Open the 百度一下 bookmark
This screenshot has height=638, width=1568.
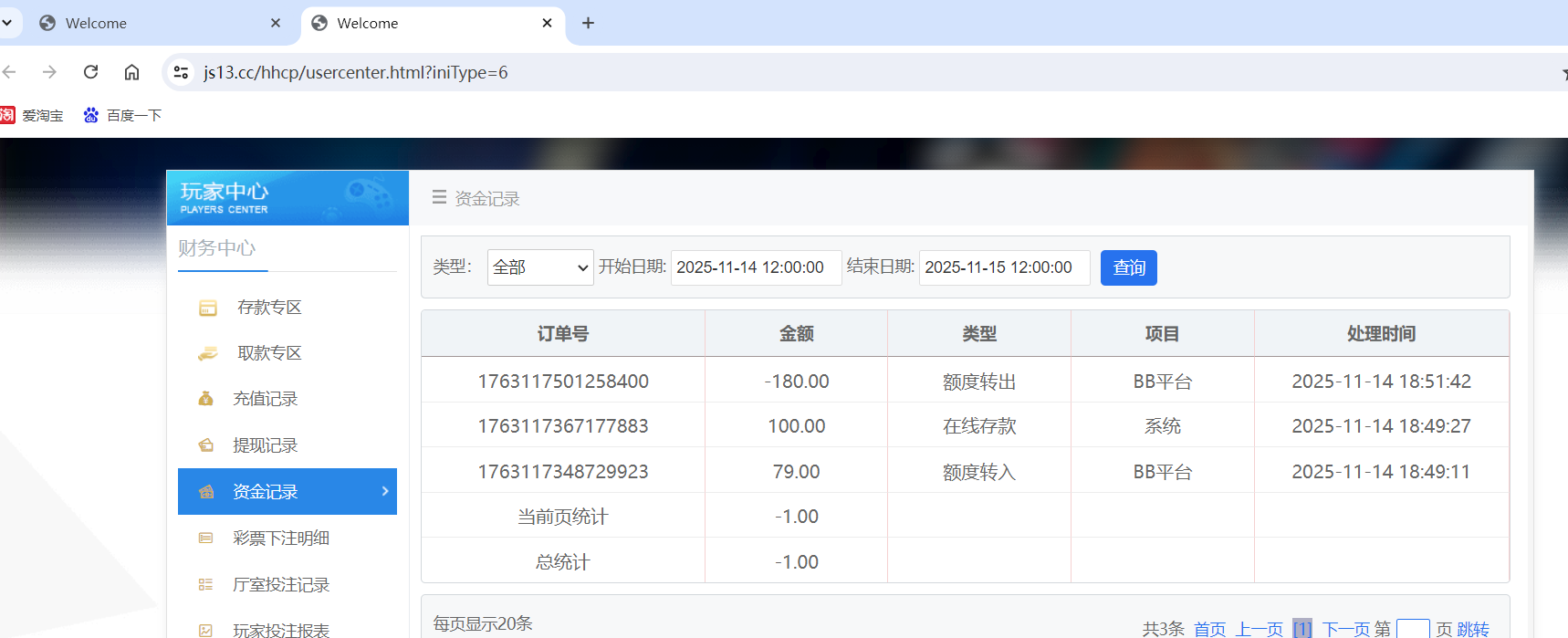tap(122, 115)
